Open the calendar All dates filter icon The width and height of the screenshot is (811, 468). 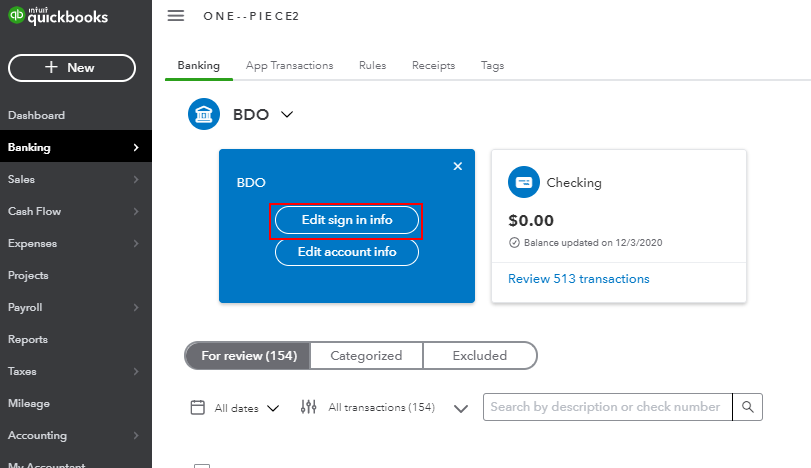(x=198, y=407)
